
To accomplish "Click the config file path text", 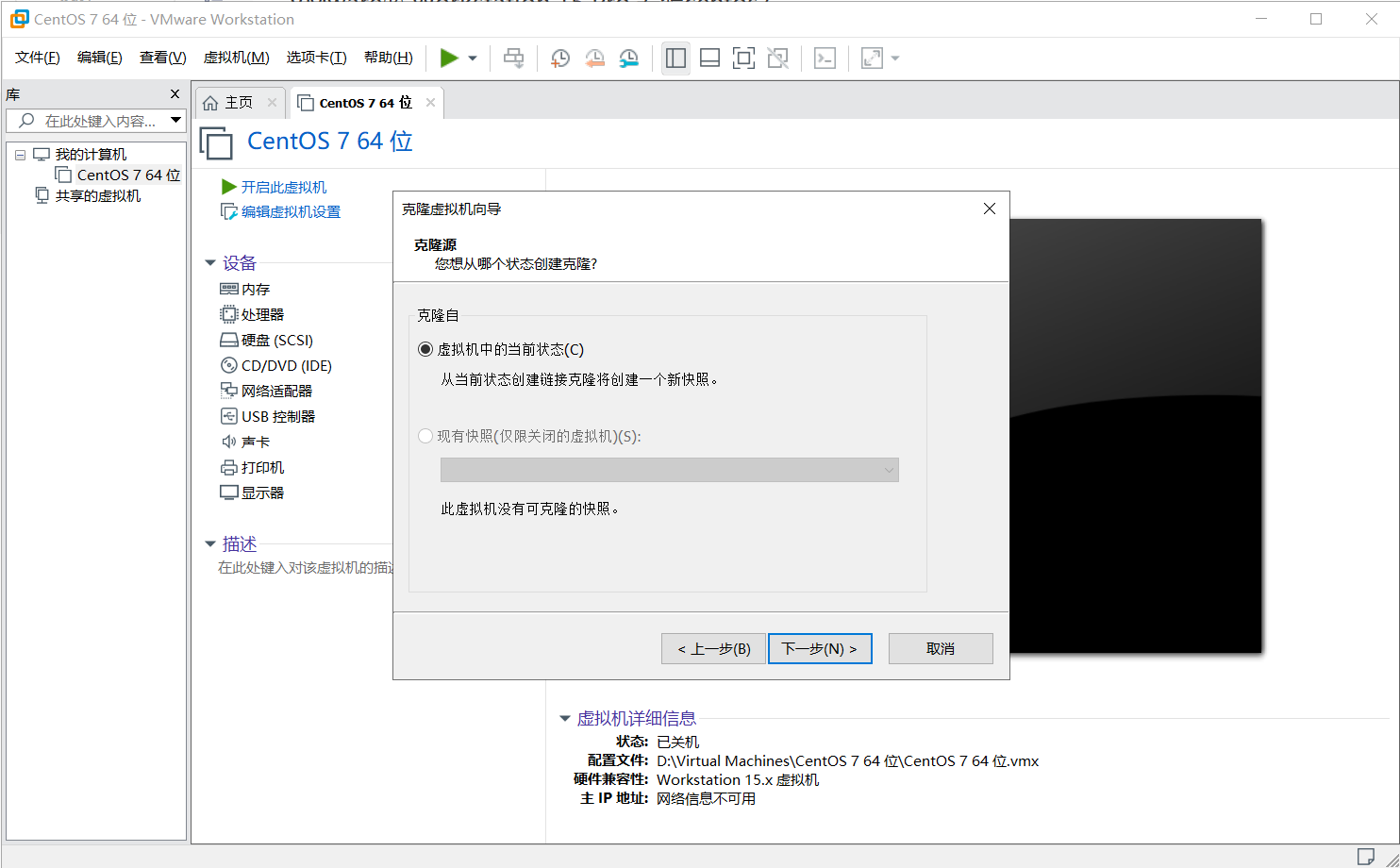I will pos(848,761).
